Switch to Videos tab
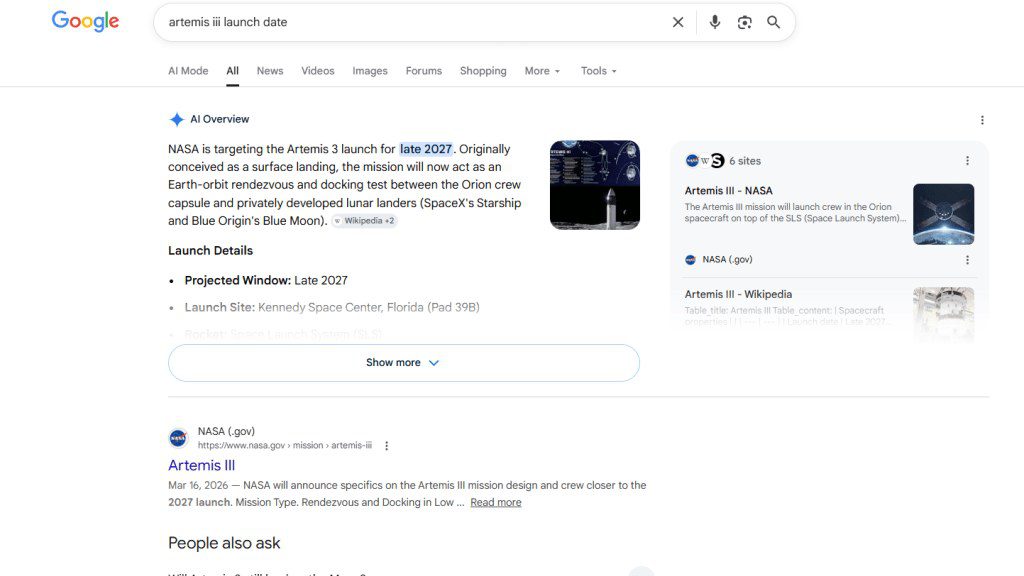 click(x=317, y=71)
